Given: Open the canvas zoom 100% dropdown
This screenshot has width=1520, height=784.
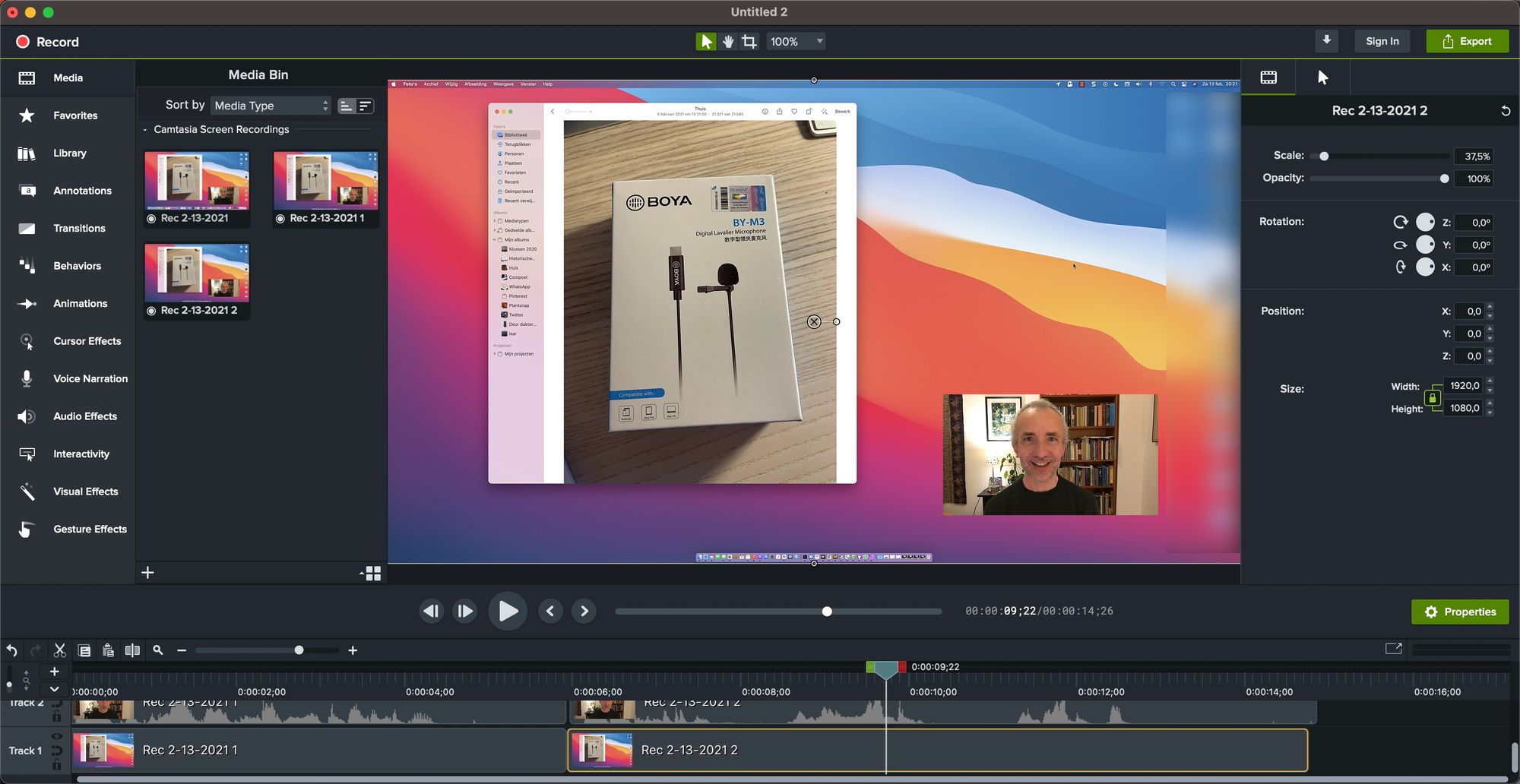Looking at the screenshot, I should point(796,42).
